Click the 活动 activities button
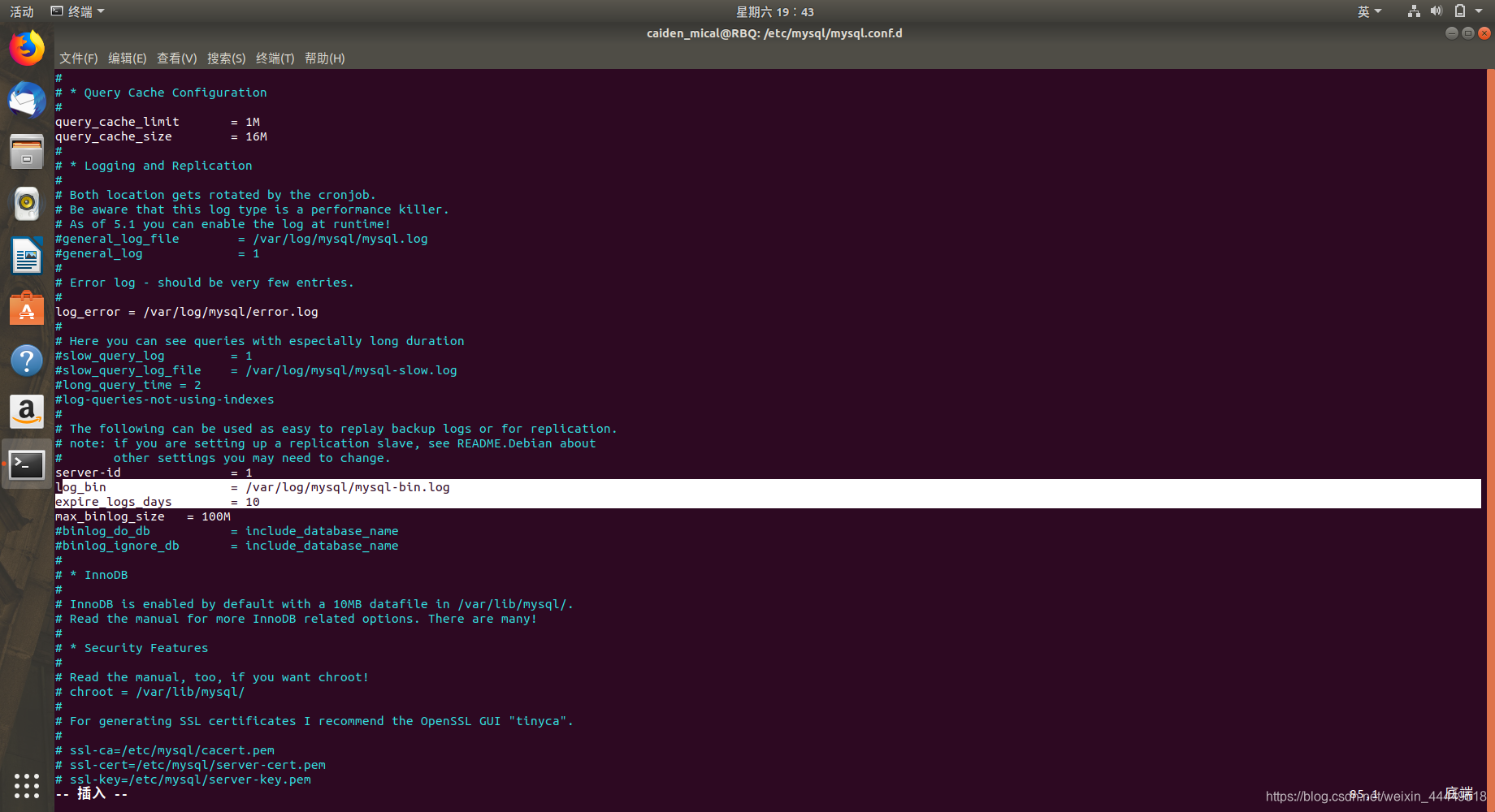This screenshot has width=1495, height=812. (x=22, y=11)
